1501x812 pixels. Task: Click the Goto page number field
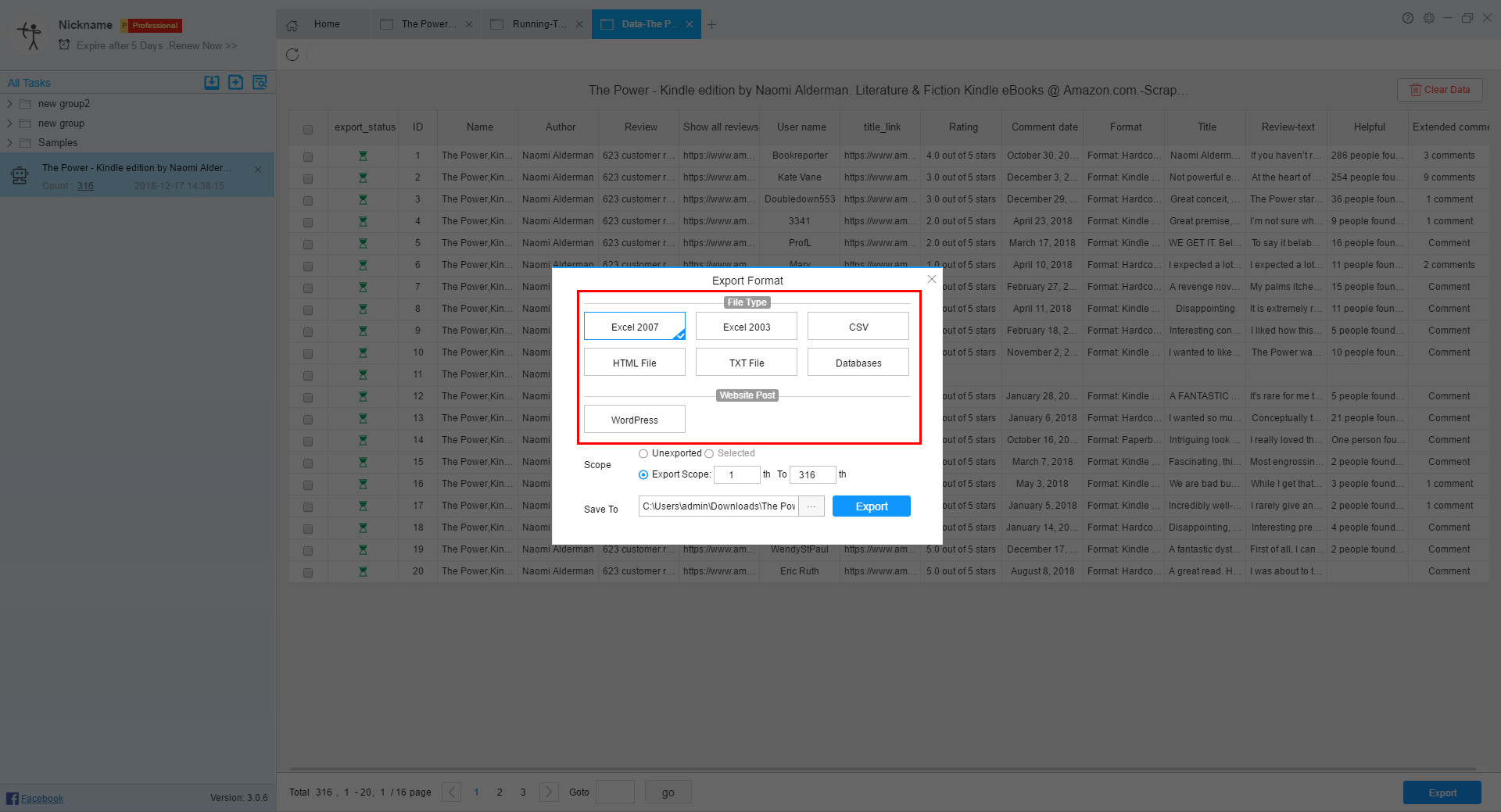click(x=615, y=792)
